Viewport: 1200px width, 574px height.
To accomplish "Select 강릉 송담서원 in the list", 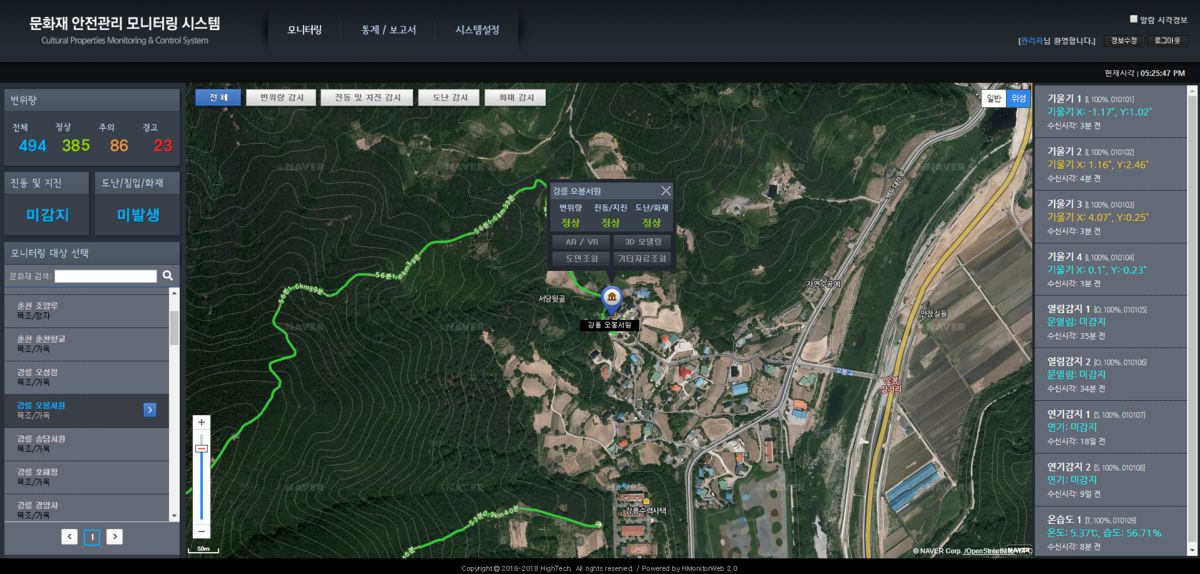I will tap(86, 443).
